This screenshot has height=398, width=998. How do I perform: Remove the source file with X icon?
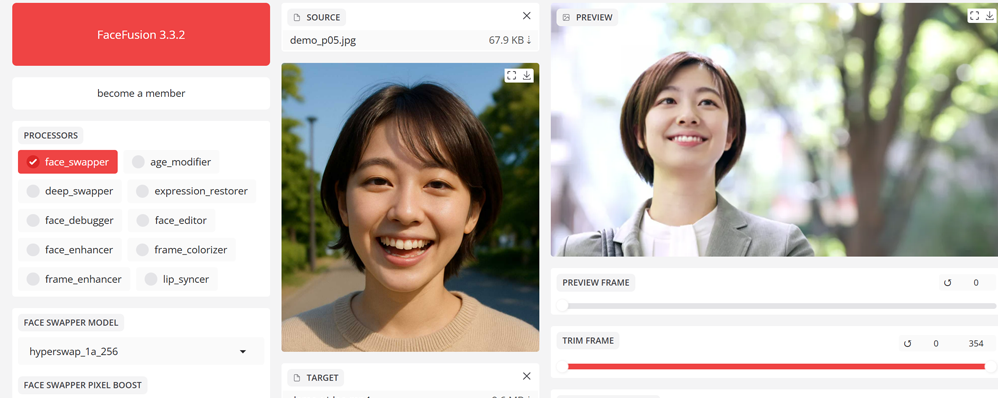pyautogui.click(x=526, y=16)
